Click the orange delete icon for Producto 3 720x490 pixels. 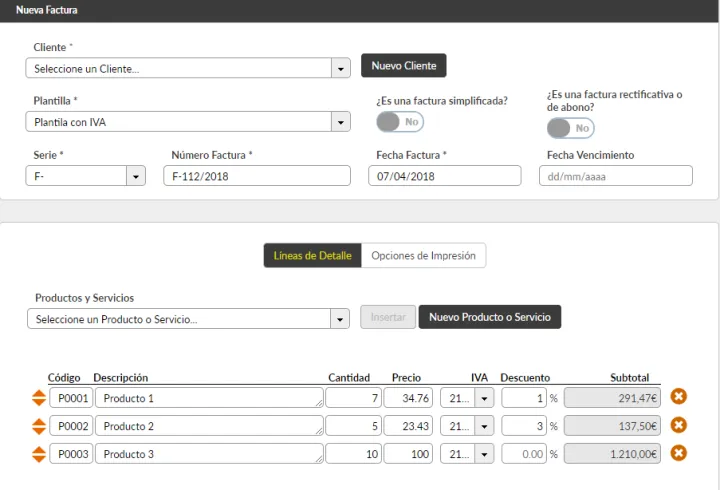click(678, 454)
